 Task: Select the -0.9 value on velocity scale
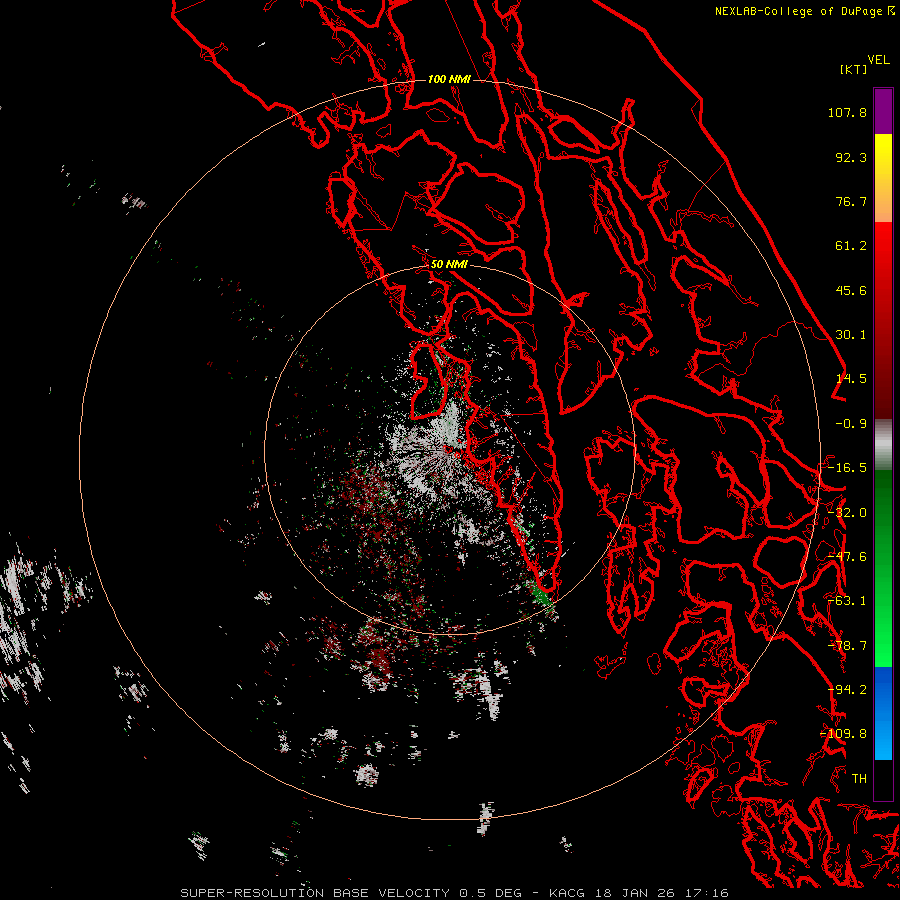[x=851, y=424]
